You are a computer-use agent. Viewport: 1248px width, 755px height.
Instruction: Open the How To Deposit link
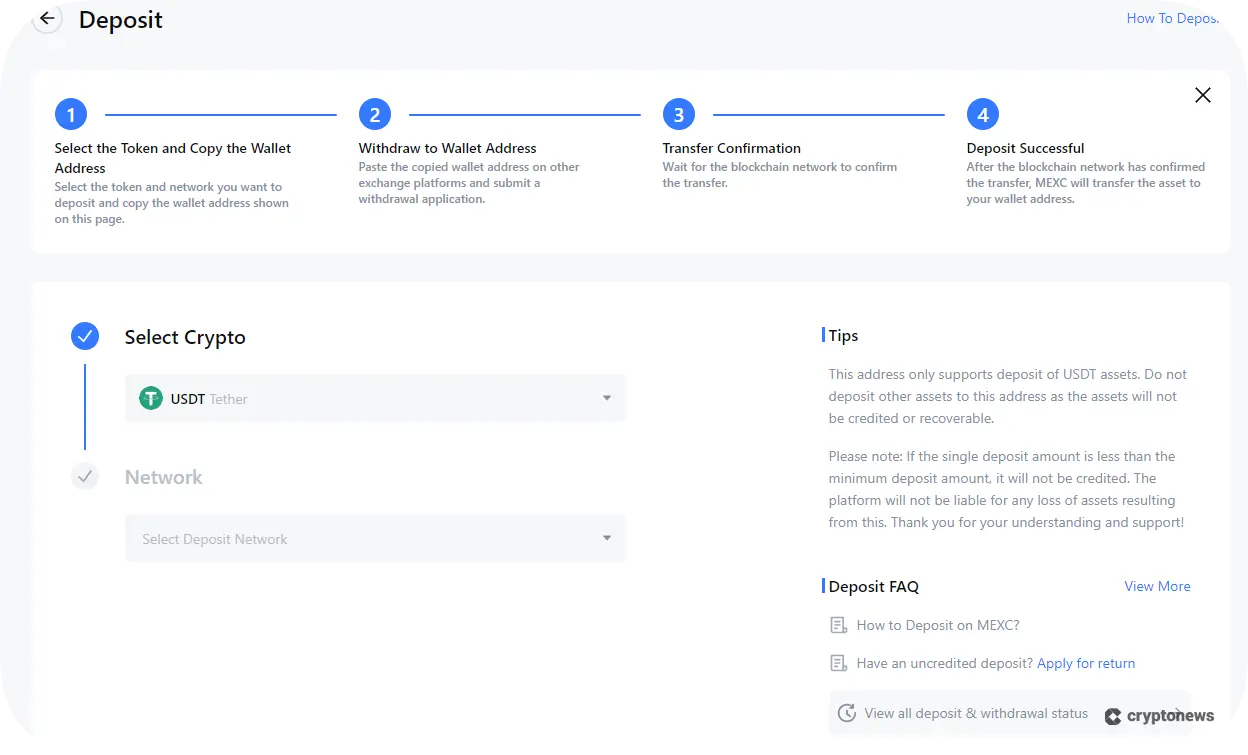1172,18
